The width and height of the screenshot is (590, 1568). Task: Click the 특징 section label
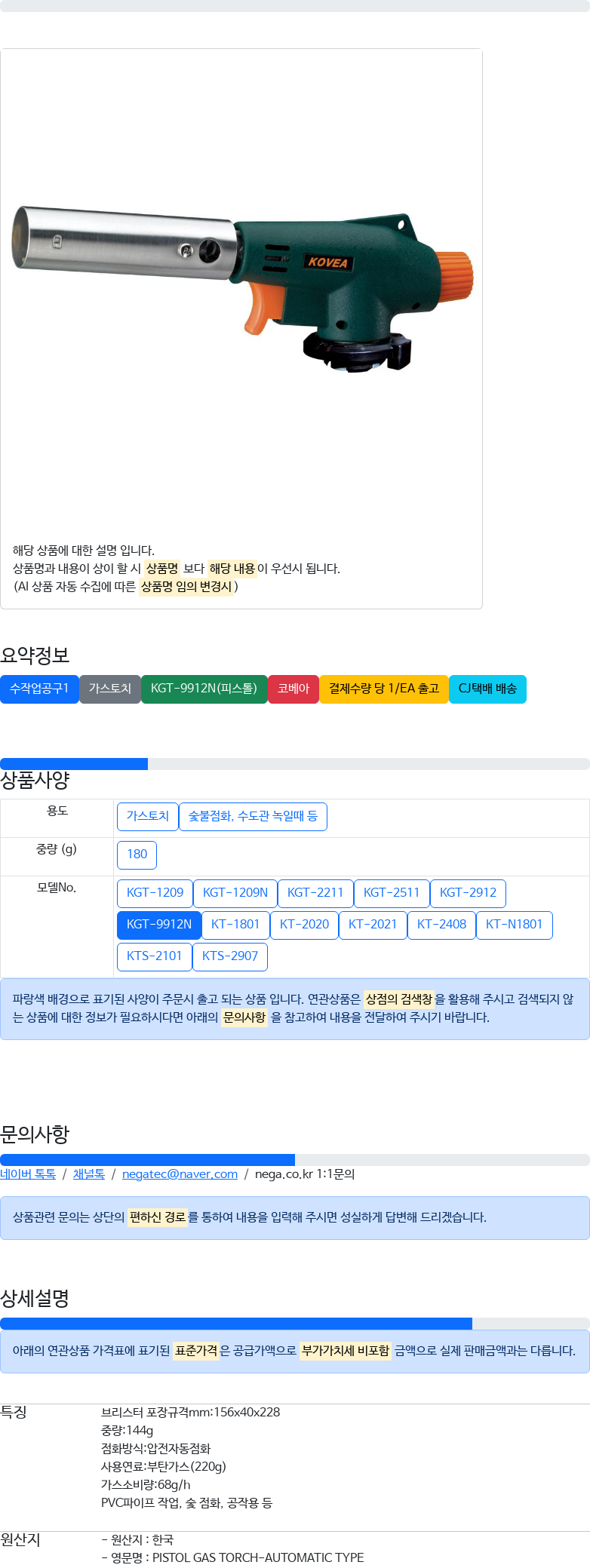[14, 1413]
